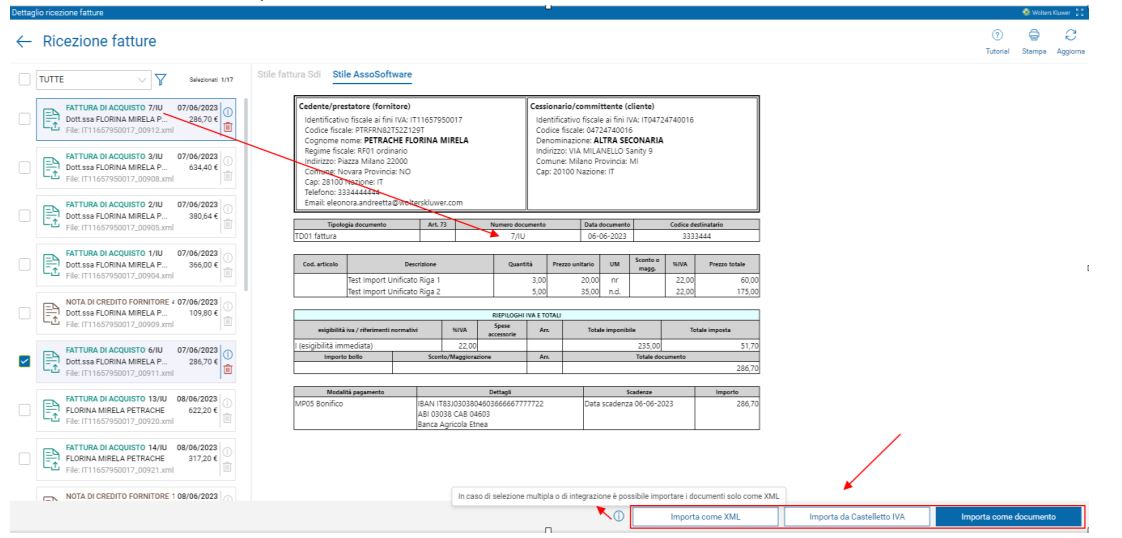Click the Selezionati 1/17 counter
This screenshot has height=538, width=1122.
click(211, 80)
